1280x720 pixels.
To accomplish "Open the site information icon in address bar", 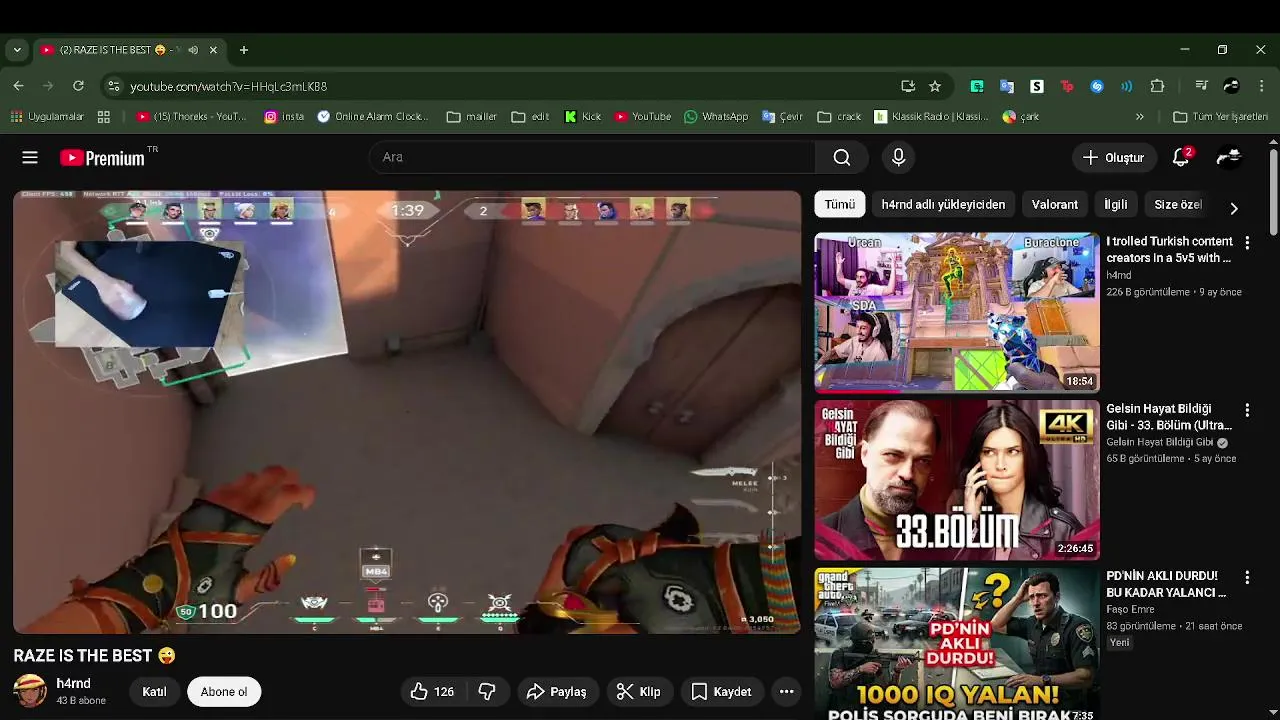I will coord(114,86).
